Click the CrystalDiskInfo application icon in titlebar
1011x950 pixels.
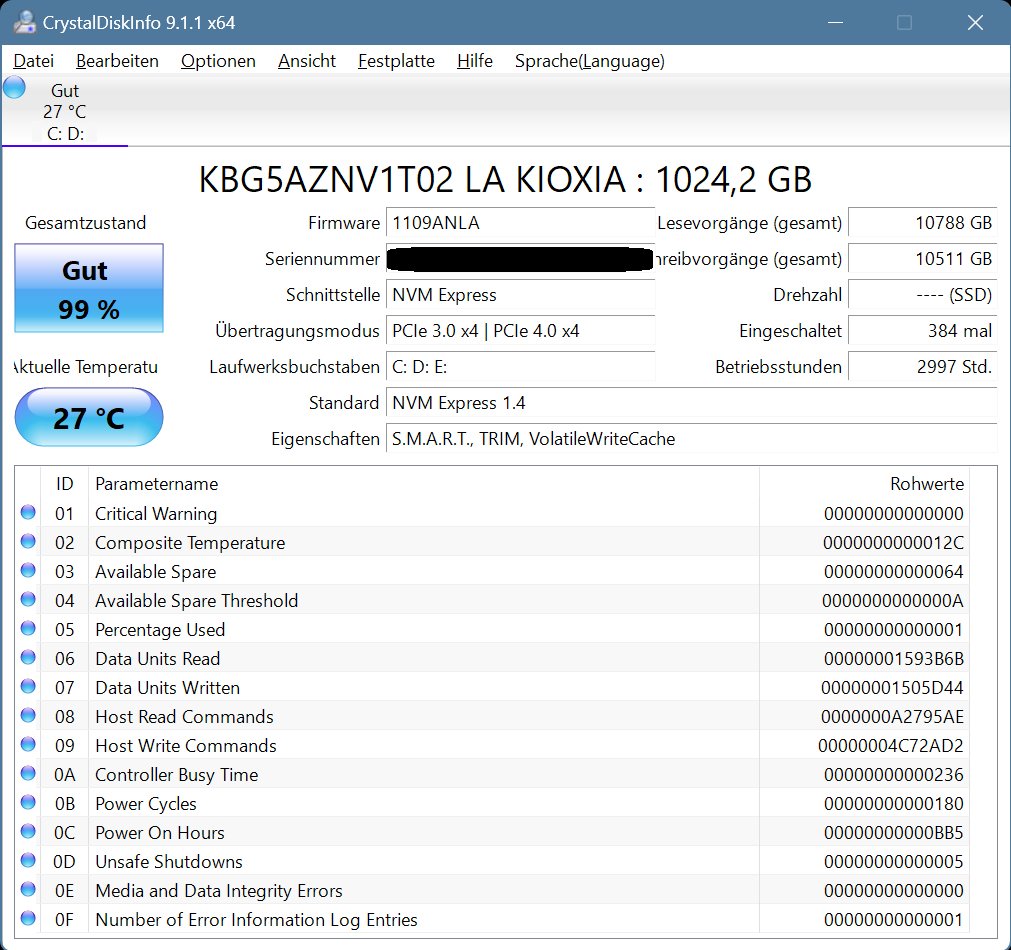(23, 21)
